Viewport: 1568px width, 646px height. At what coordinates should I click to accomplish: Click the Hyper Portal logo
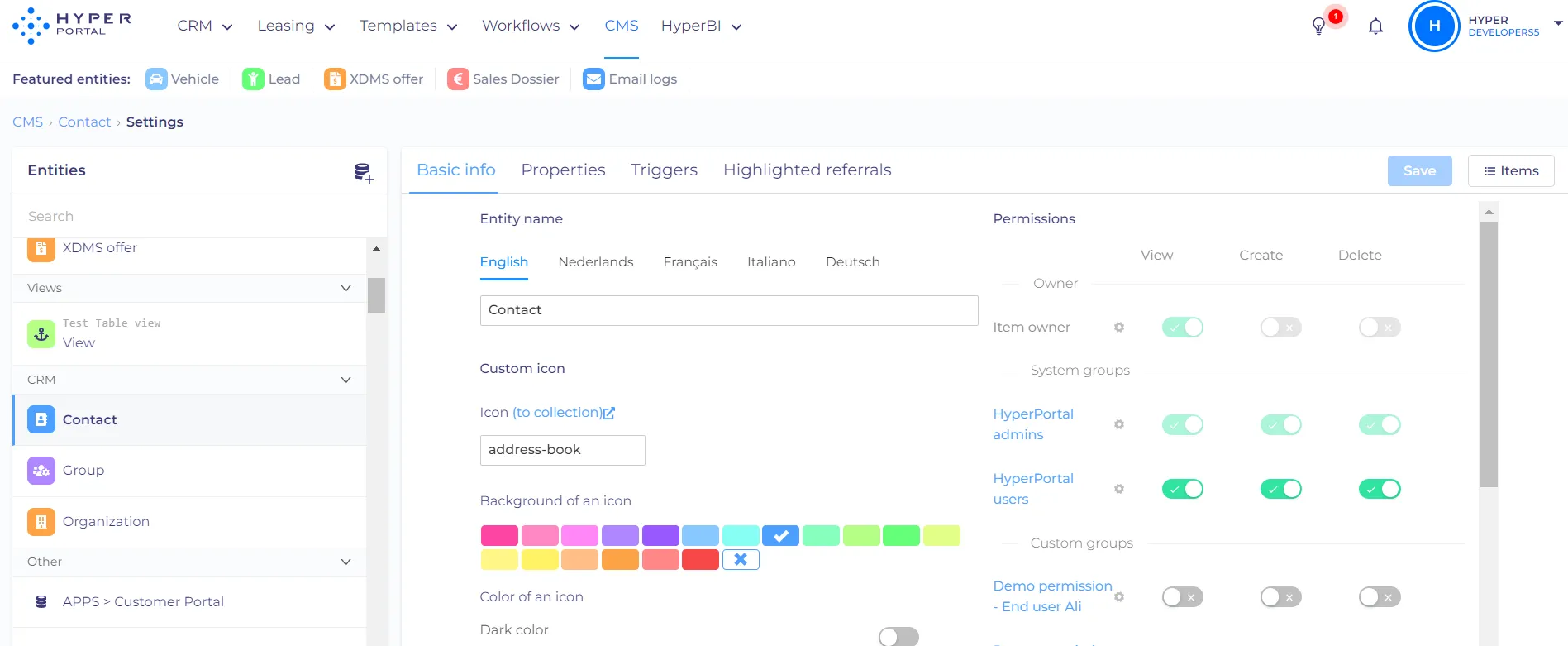pyautogui.click(x=72, y=26)
